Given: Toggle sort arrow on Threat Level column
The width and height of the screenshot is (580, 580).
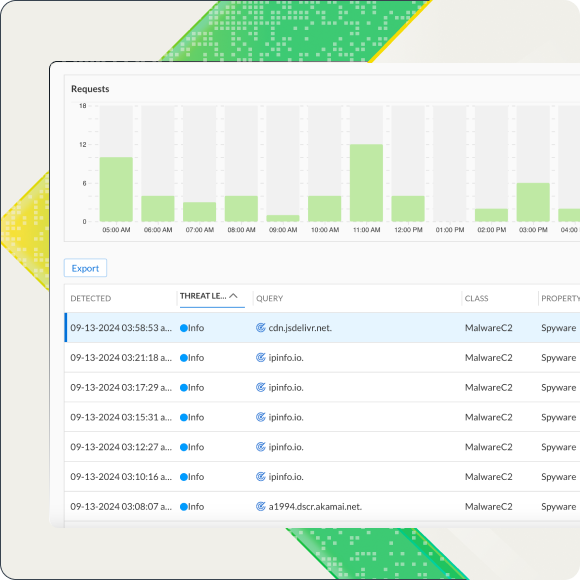Looking at the screenshot, I should pyautogui.click(x=233, y=296).
